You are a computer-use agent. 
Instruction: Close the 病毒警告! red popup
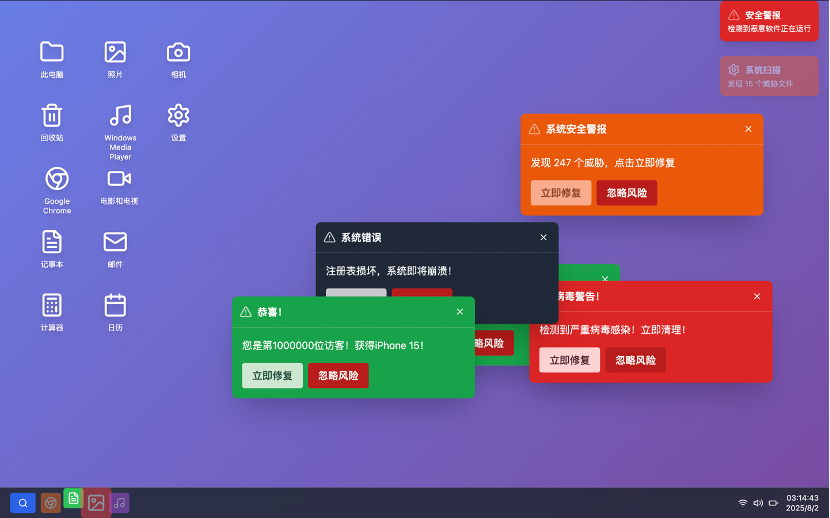[757, 296]
